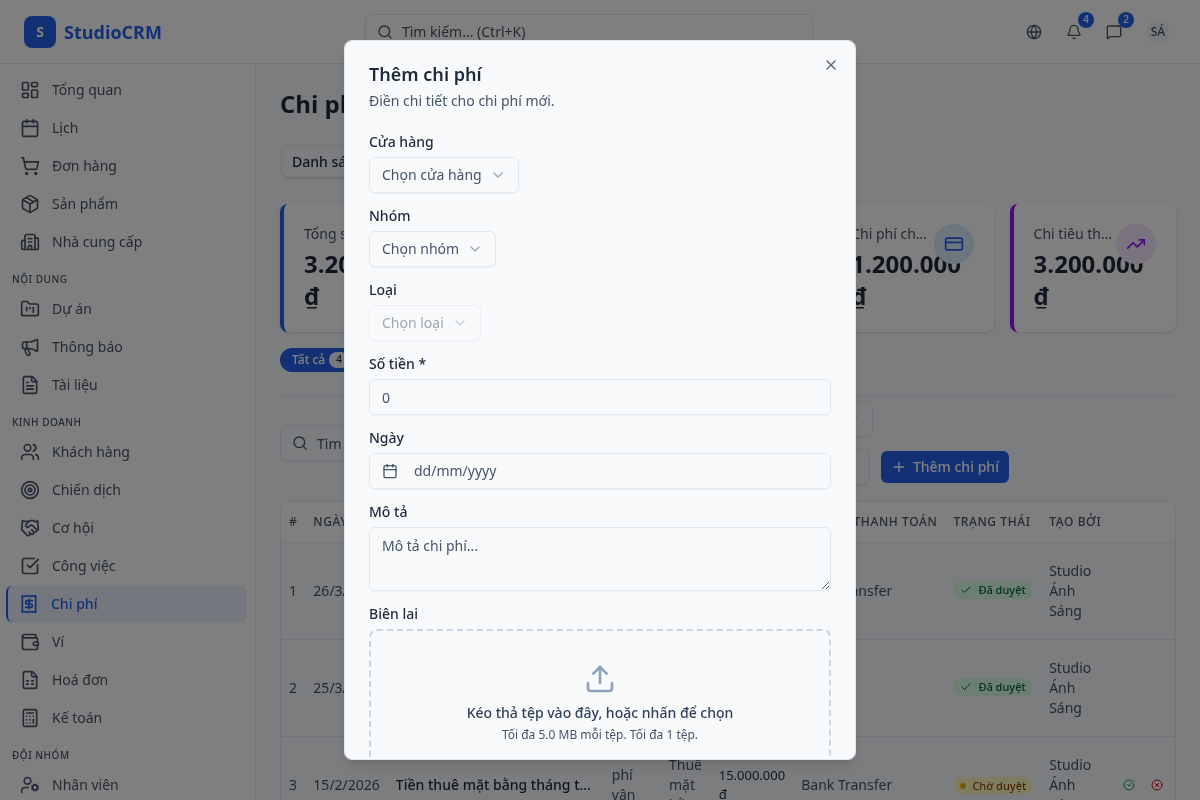Image resolution: width=1200 pixels, height=800 pixels.
Task: Click the language globe icon
Action: pyautogui.click(x=1034, y=32)
